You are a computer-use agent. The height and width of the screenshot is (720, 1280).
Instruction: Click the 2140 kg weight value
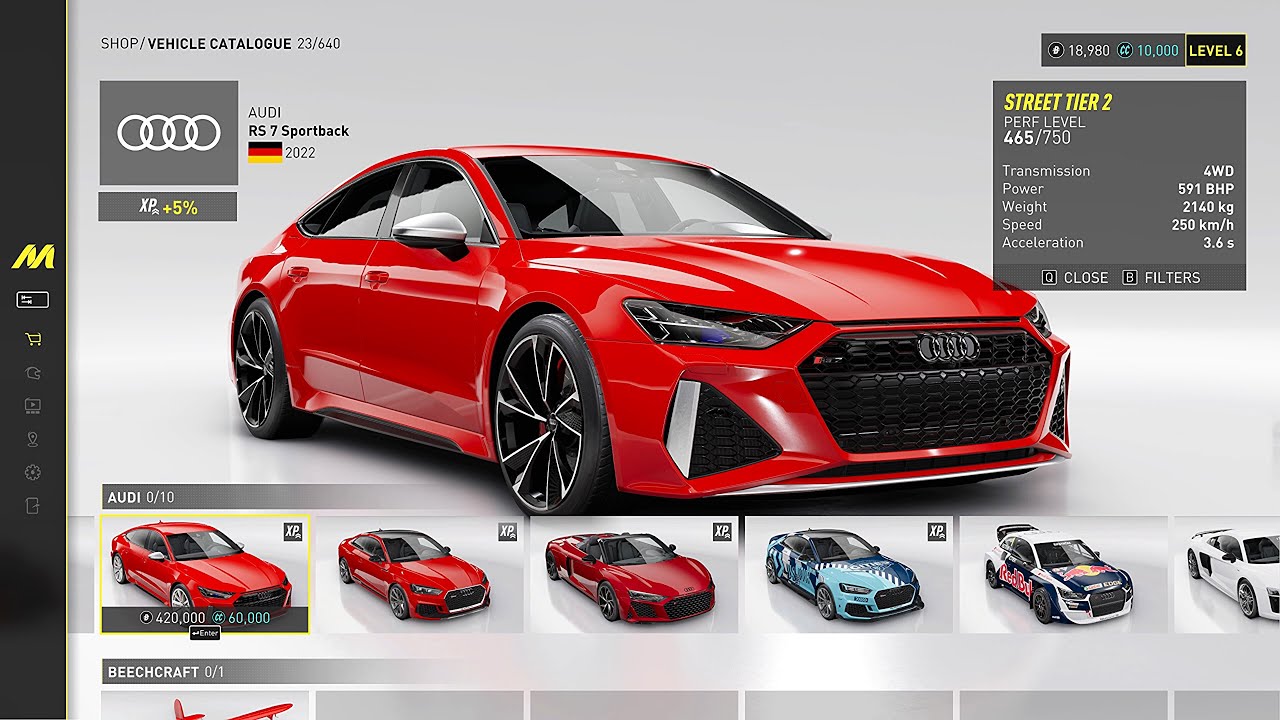[x=1208, y=207]
